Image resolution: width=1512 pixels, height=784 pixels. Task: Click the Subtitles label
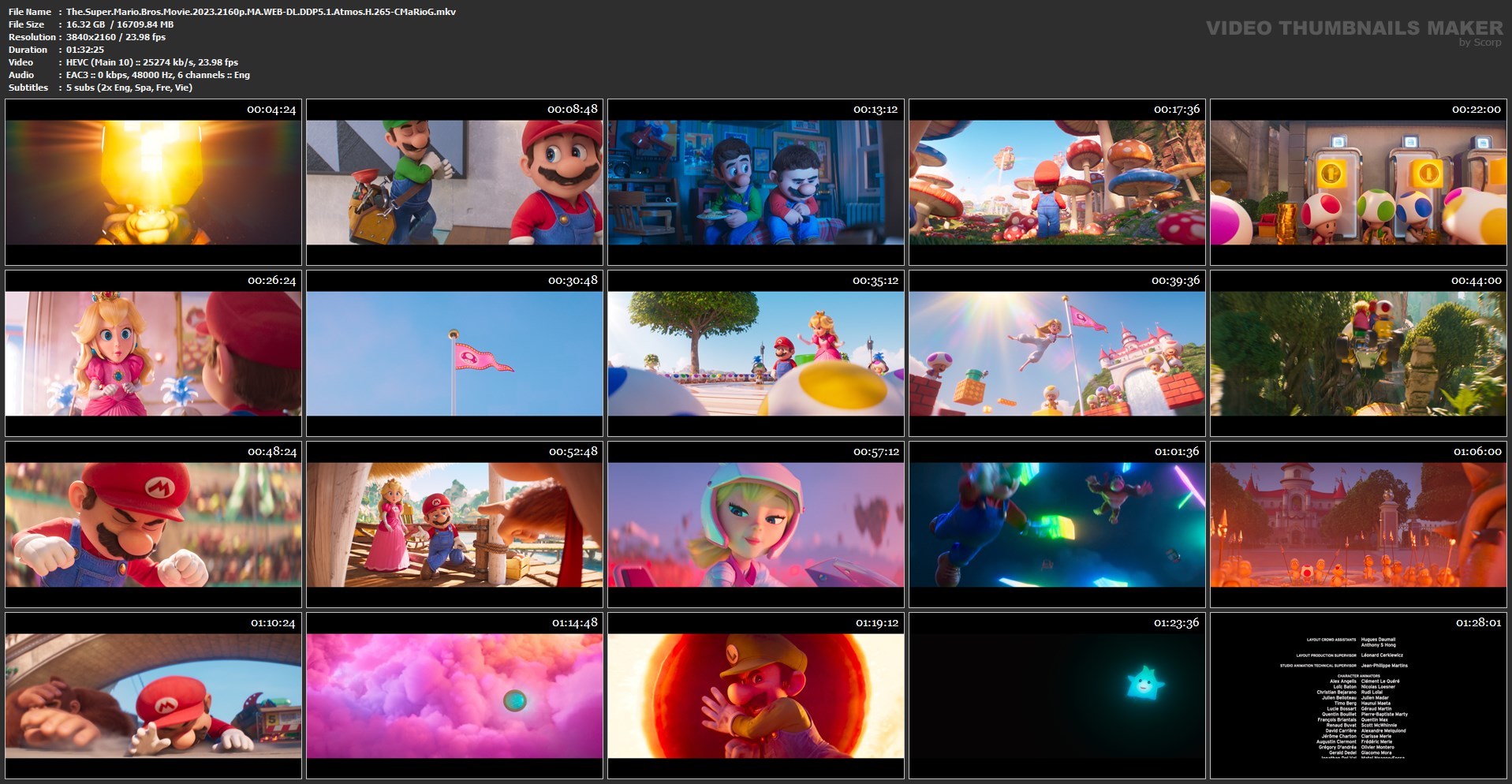(x=28, y=88)
